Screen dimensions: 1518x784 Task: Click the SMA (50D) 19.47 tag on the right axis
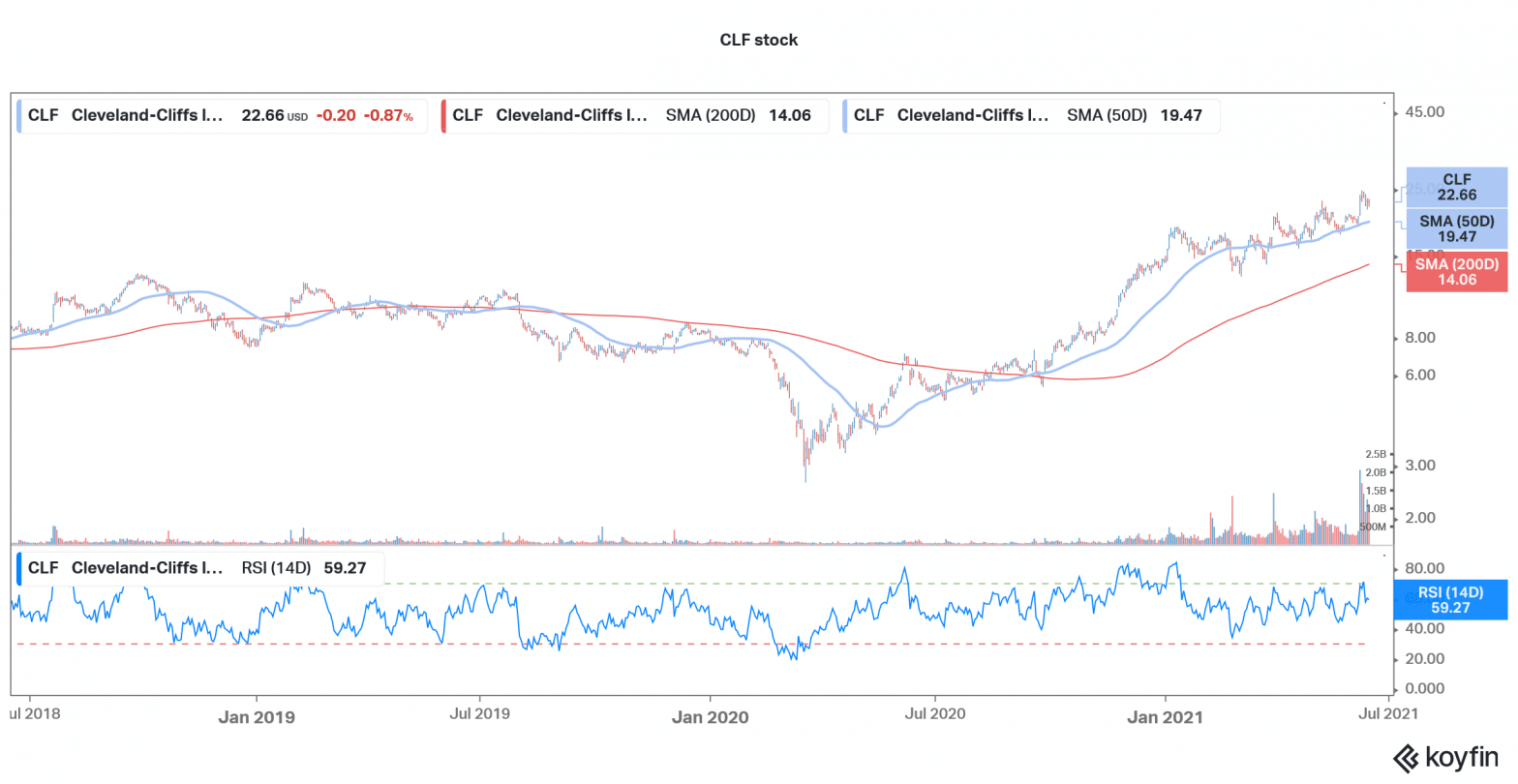point(1457,228)
